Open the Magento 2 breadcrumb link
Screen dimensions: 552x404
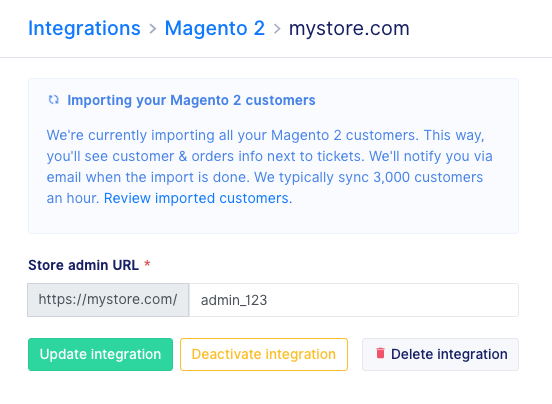point(215,28)
